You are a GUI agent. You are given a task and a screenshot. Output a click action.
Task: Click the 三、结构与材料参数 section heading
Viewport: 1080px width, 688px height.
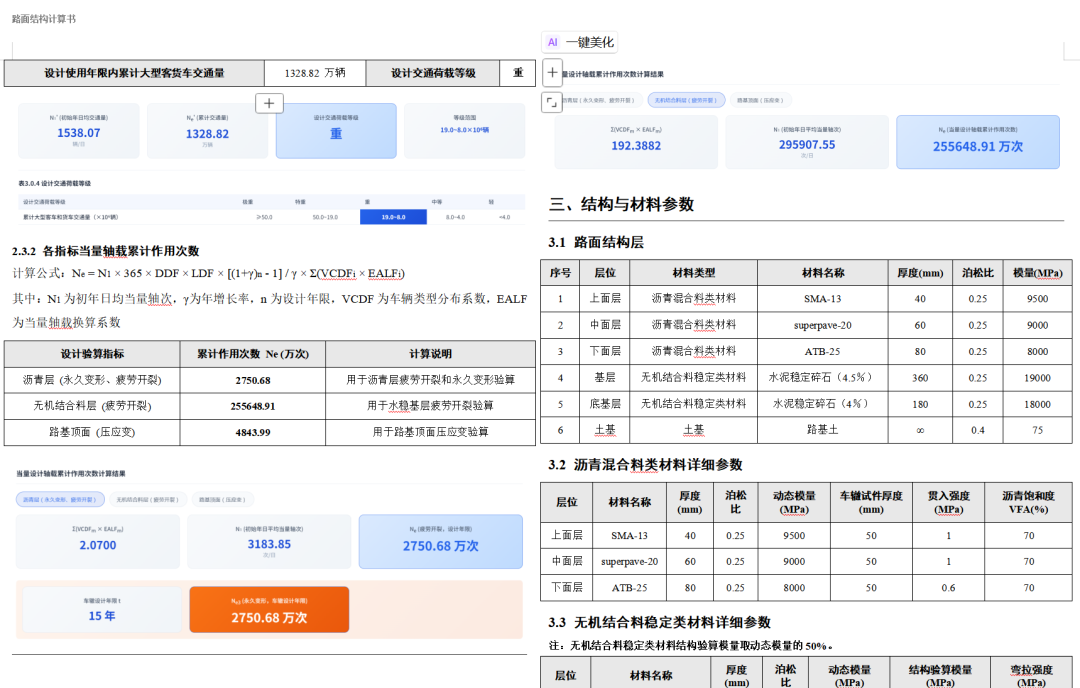pos(621,205)
